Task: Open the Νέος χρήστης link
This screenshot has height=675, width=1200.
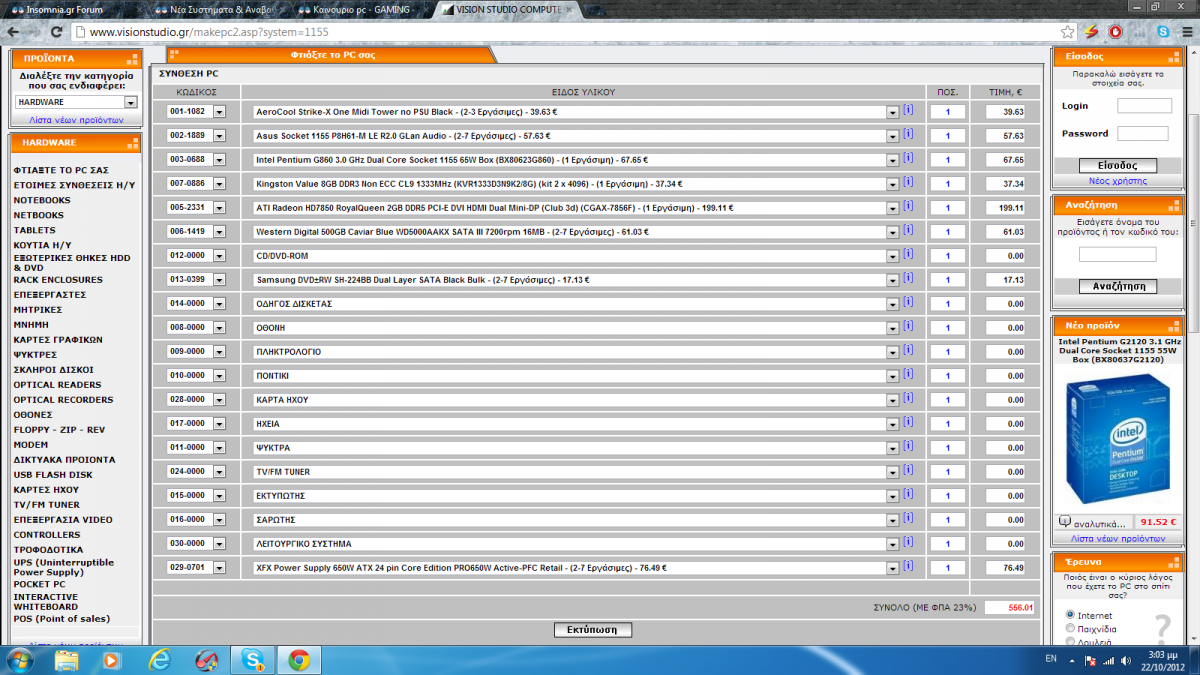Action: coord(1117,181)
